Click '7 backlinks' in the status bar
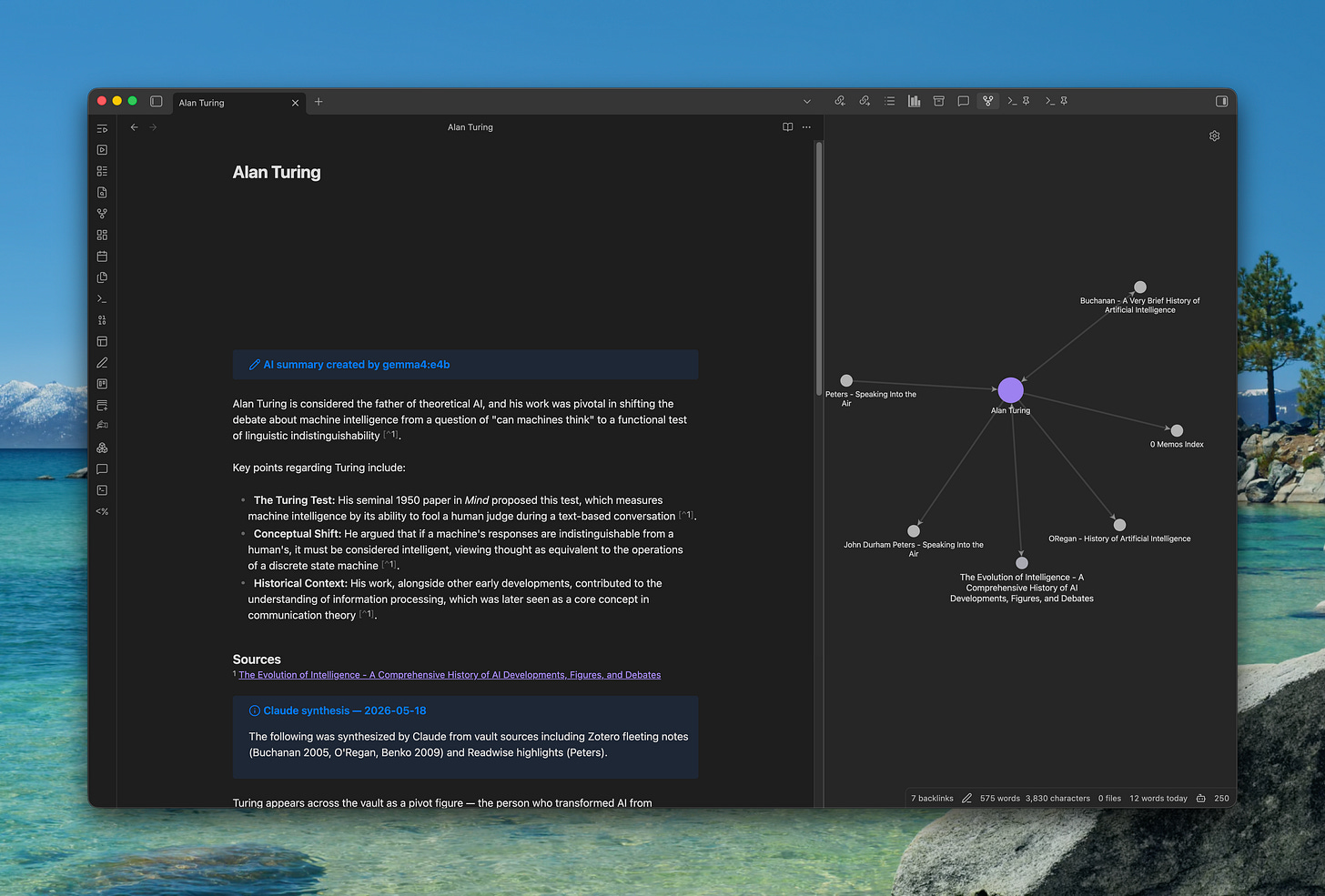 (932, 799)
